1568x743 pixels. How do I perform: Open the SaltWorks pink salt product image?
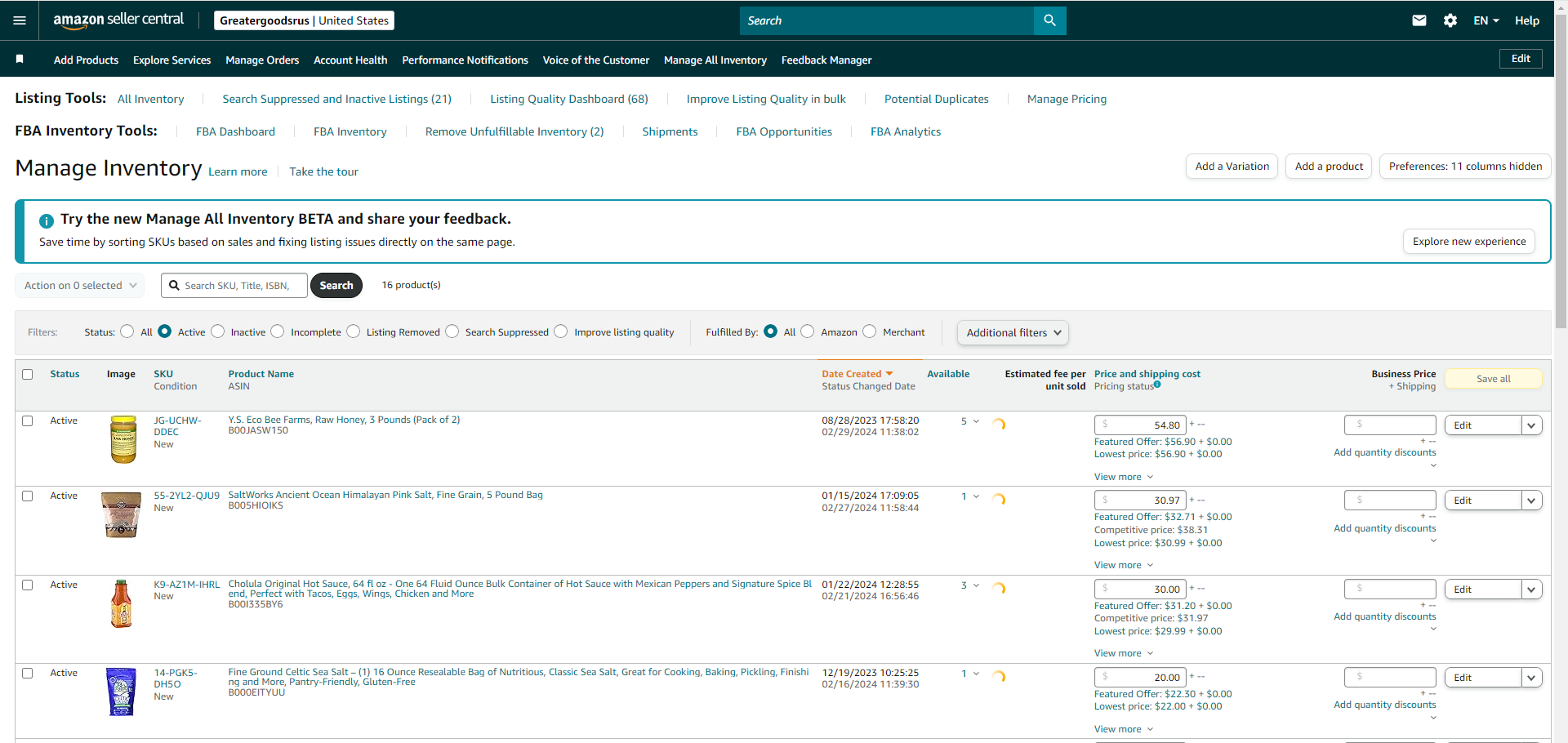(121, 514)
